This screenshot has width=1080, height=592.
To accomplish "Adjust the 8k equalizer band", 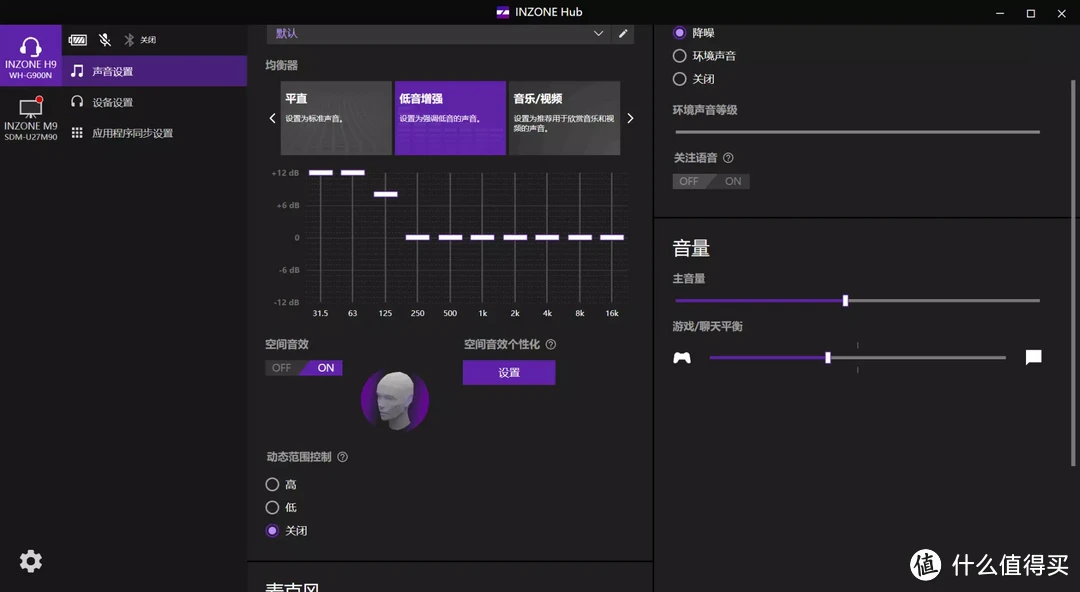I will click(x=579, y=237).
